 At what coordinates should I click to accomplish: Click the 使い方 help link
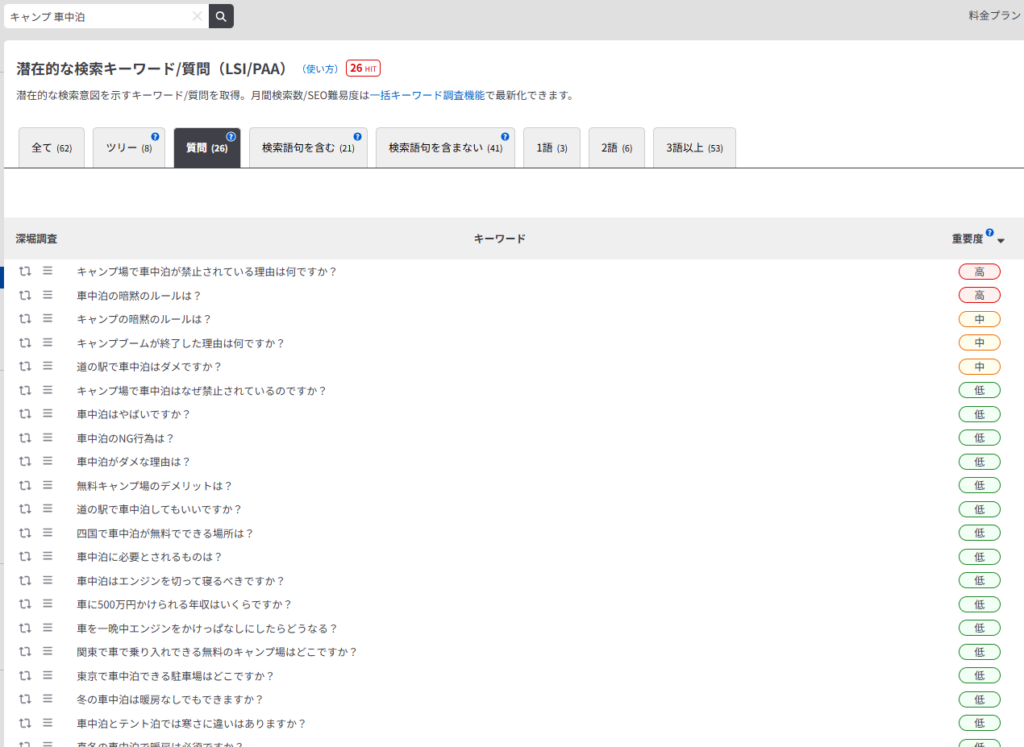coord(320,69)
